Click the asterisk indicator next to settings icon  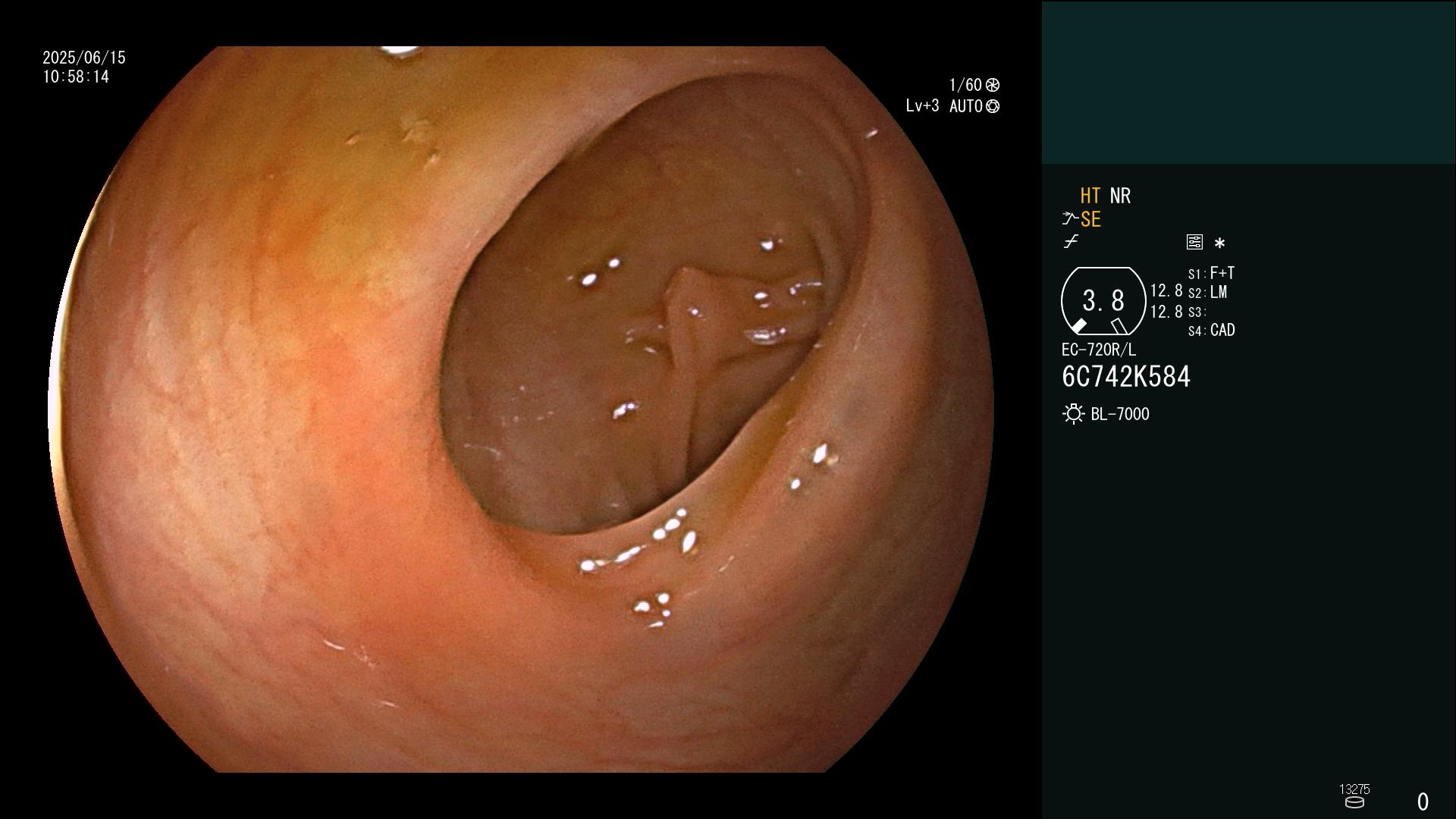[1219, 243]
